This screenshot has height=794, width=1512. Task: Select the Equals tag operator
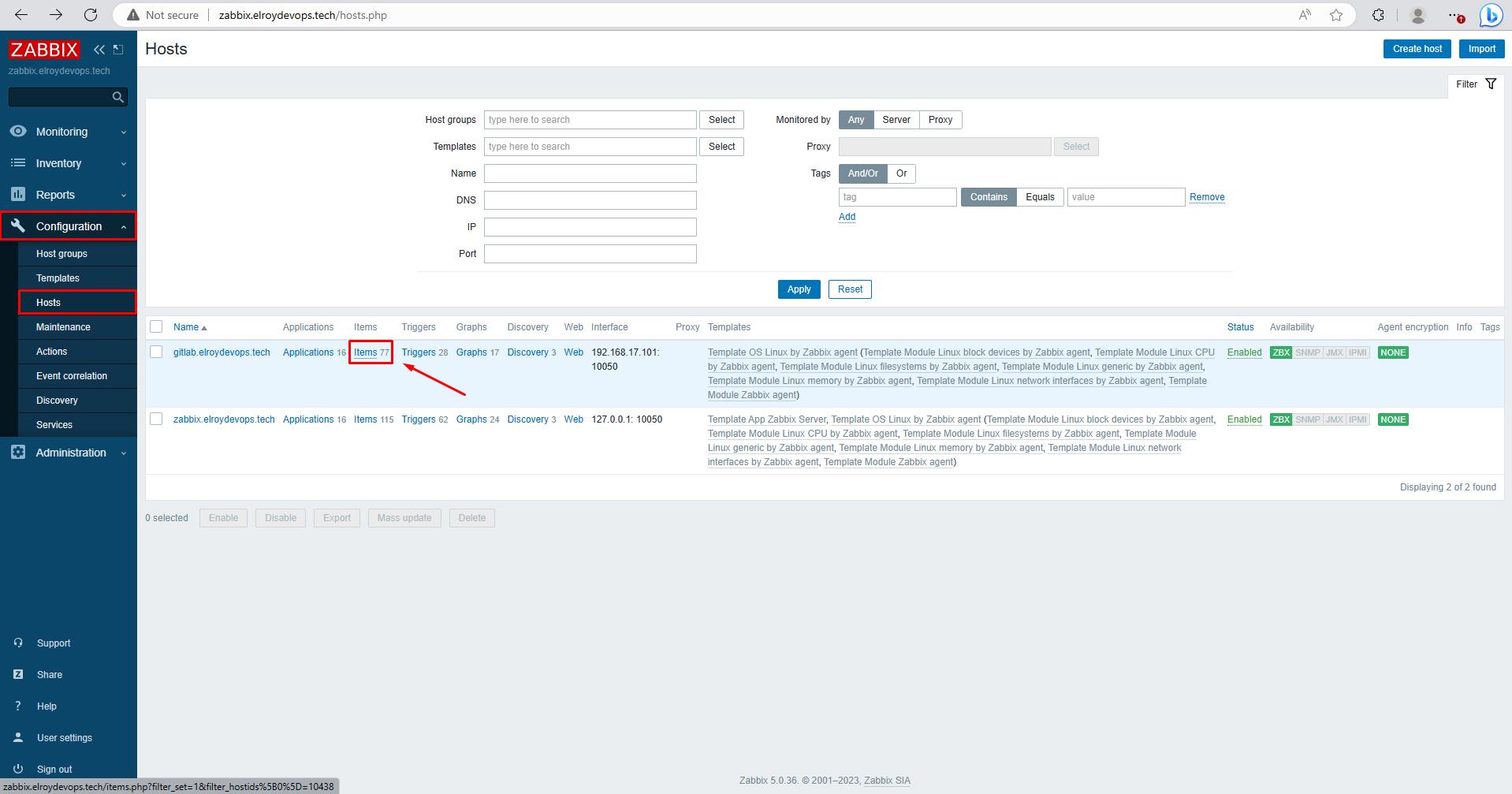pos(1040,197)
